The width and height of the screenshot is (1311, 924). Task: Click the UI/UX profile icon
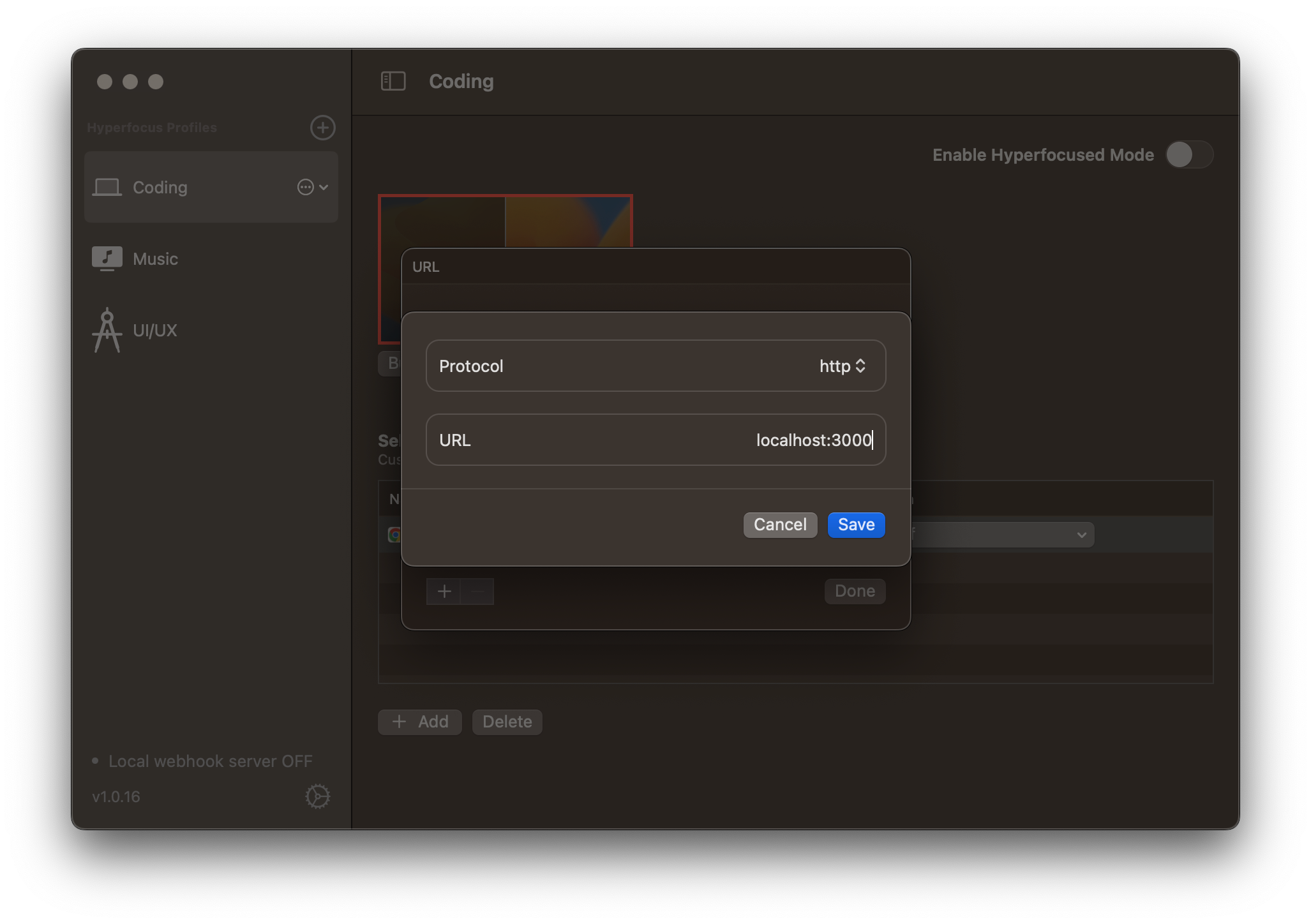pyautogui.click(x=108, y=330)
